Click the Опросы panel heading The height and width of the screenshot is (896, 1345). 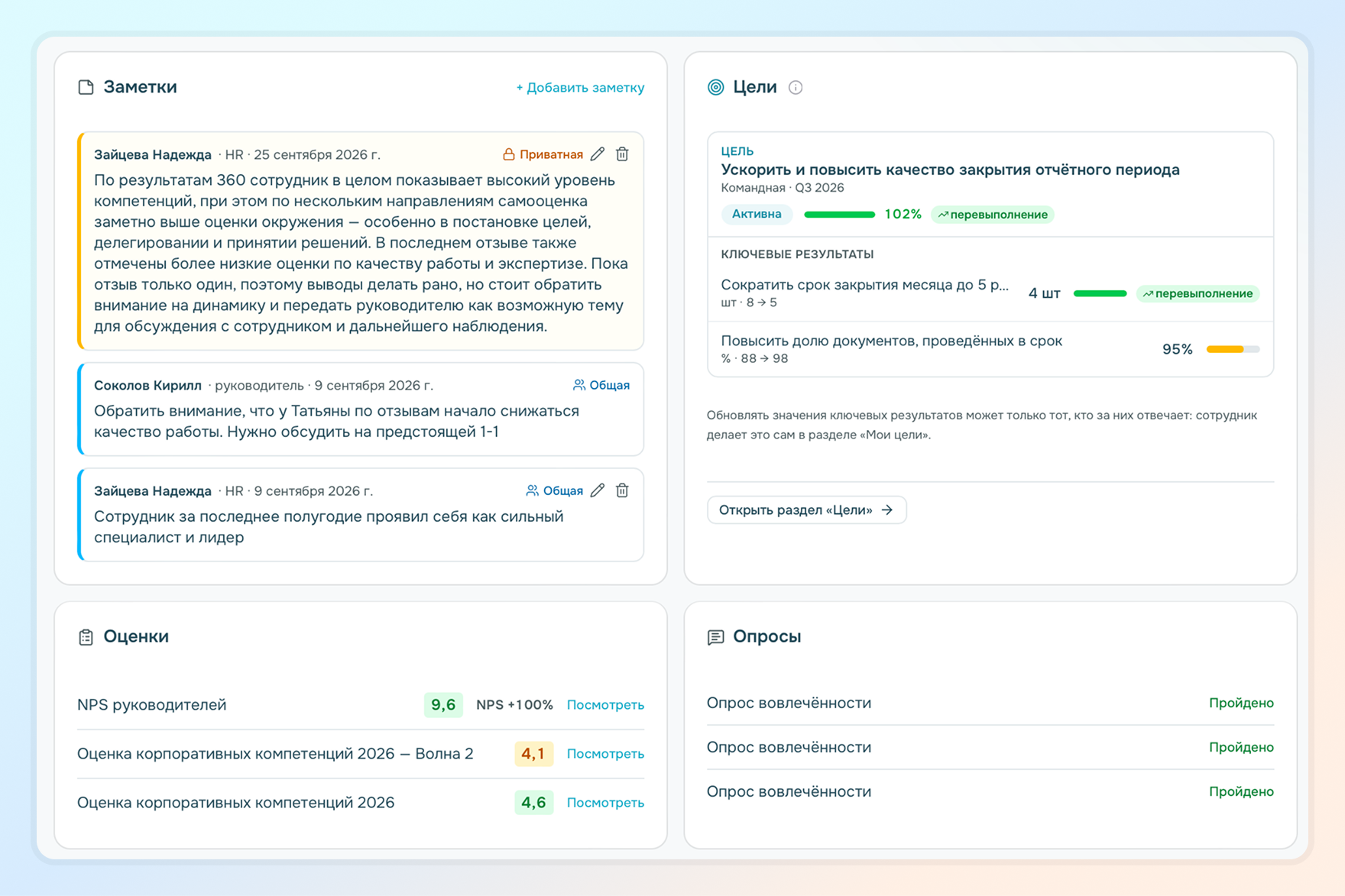coord(766,636)
